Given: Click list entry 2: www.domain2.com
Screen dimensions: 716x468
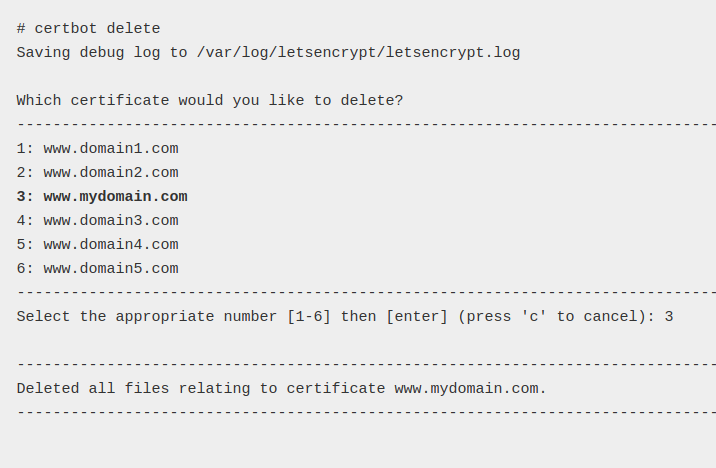Looking at the screenshot, I should (98, 173).
